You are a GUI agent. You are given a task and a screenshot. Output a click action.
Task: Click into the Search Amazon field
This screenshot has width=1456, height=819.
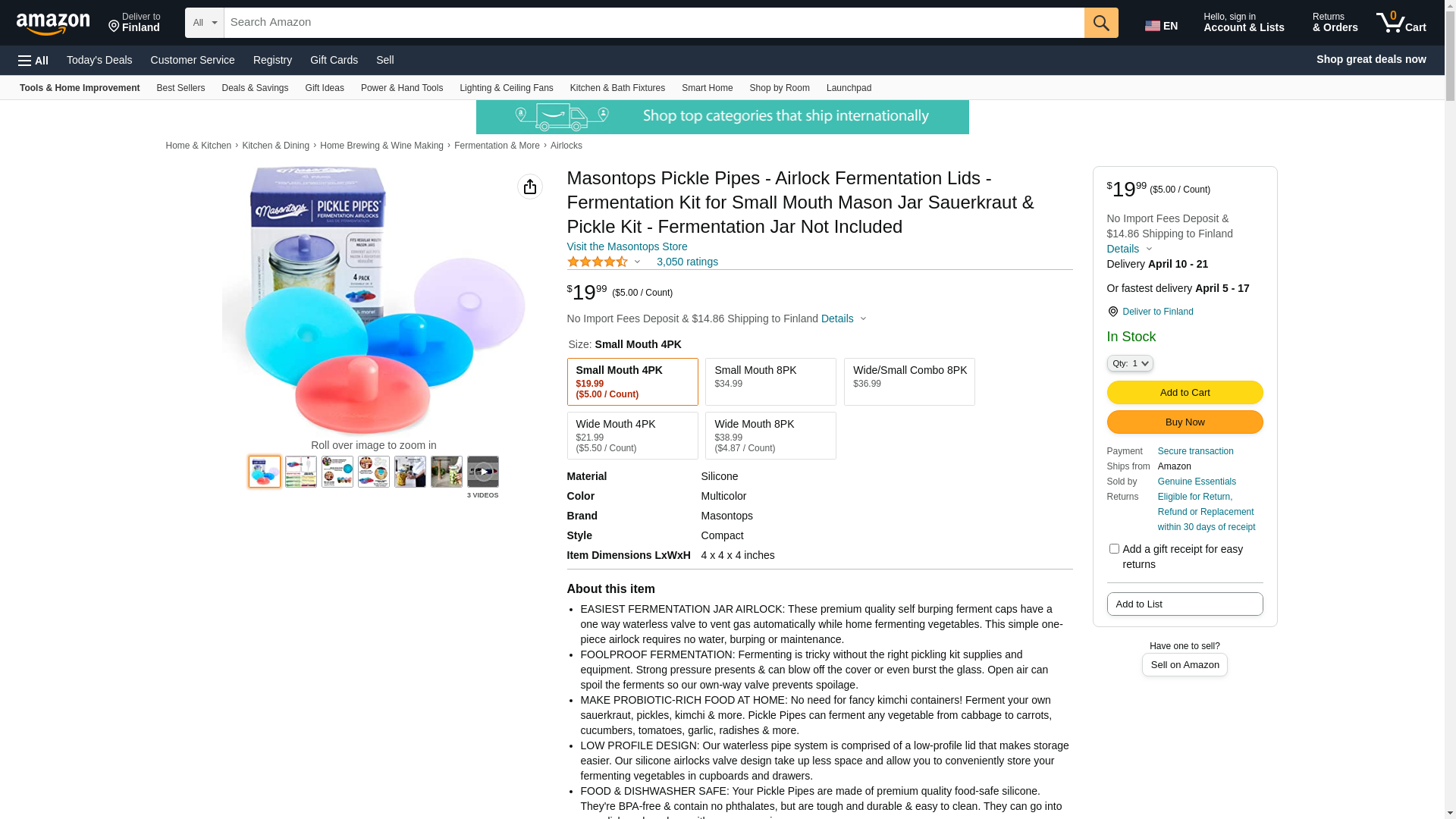(652, 23)
